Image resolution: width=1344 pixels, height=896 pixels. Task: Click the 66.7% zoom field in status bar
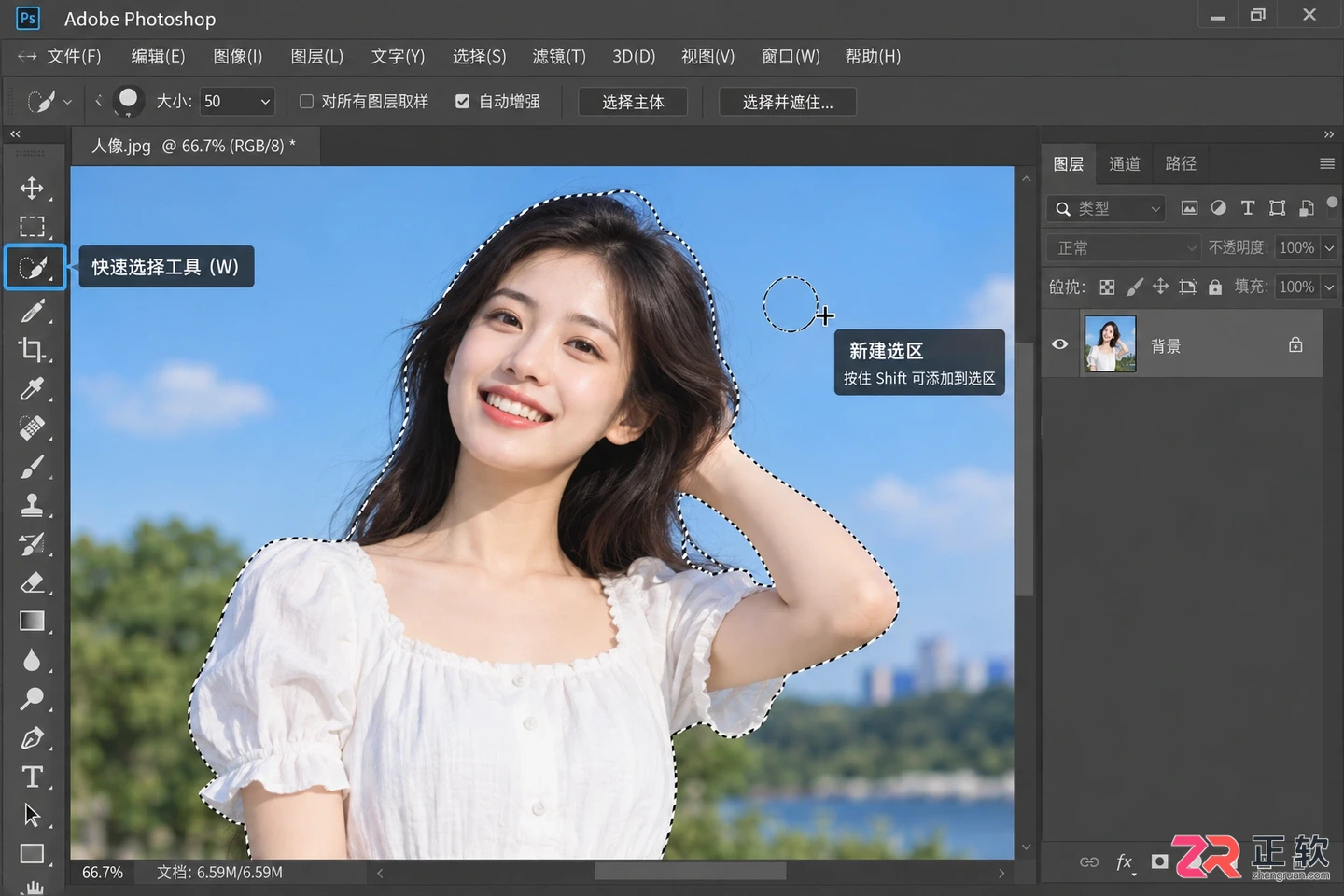point(103,873)
